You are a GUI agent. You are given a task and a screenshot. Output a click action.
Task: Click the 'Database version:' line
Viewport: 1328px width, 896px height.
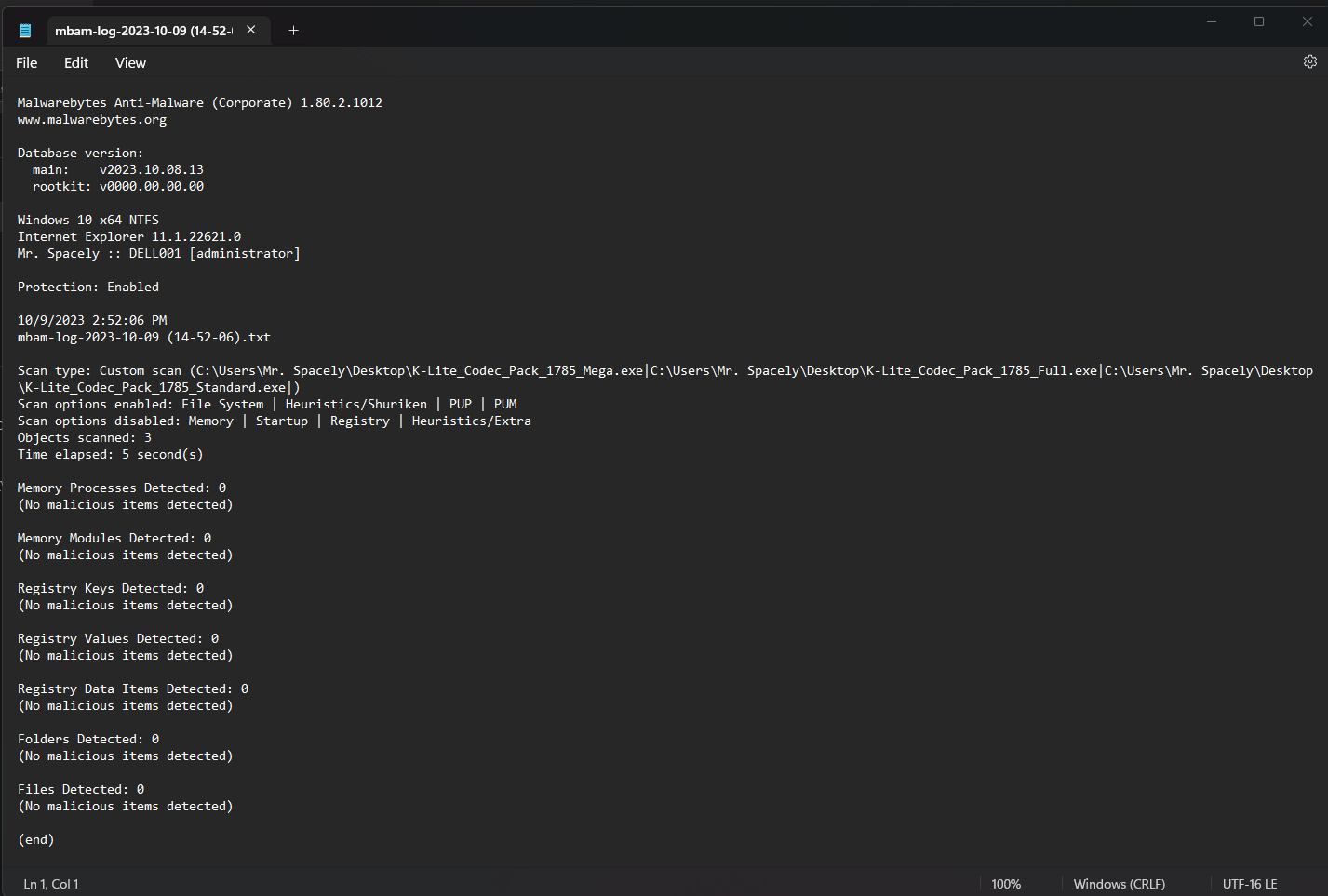tap(80, 153)
